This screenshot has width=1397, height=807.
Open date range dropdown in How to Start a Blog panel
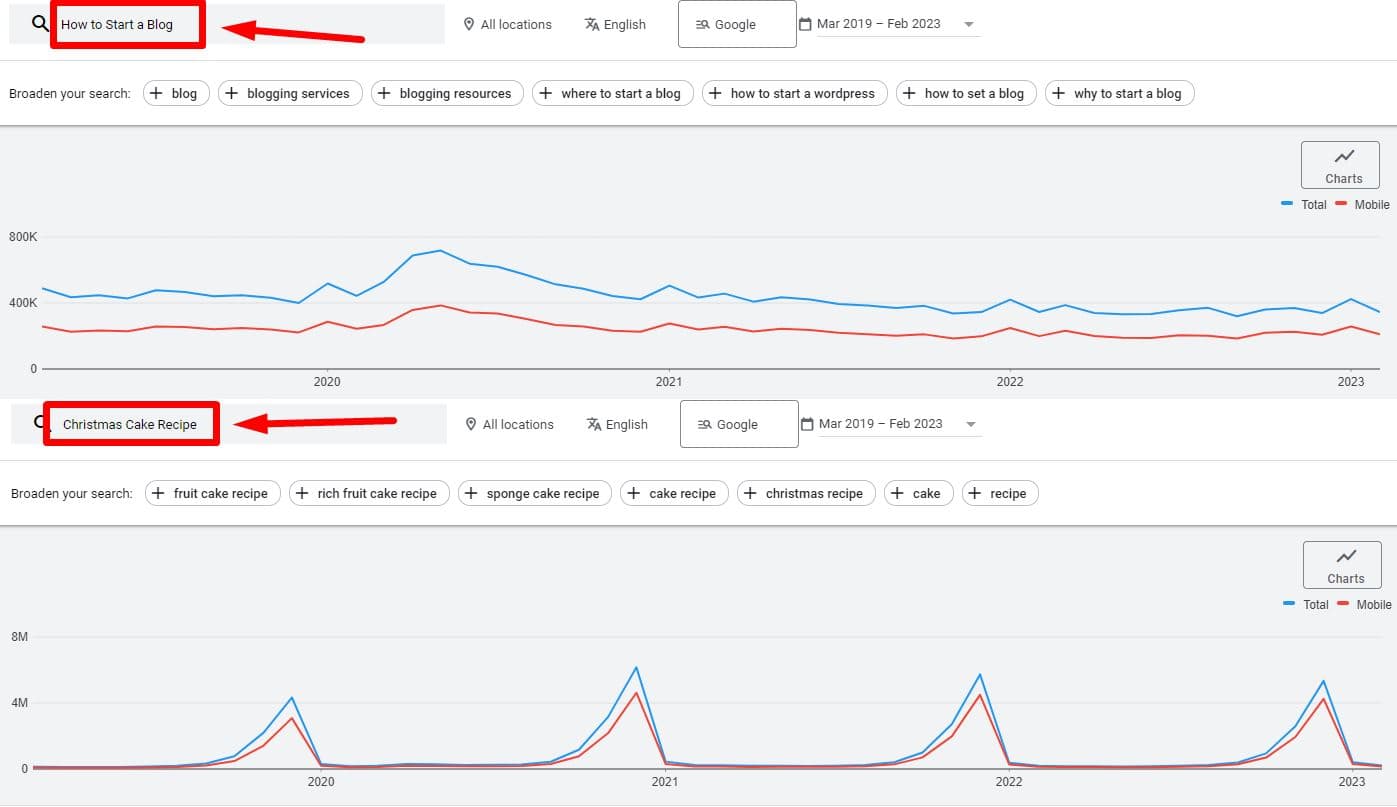[897, 24]
